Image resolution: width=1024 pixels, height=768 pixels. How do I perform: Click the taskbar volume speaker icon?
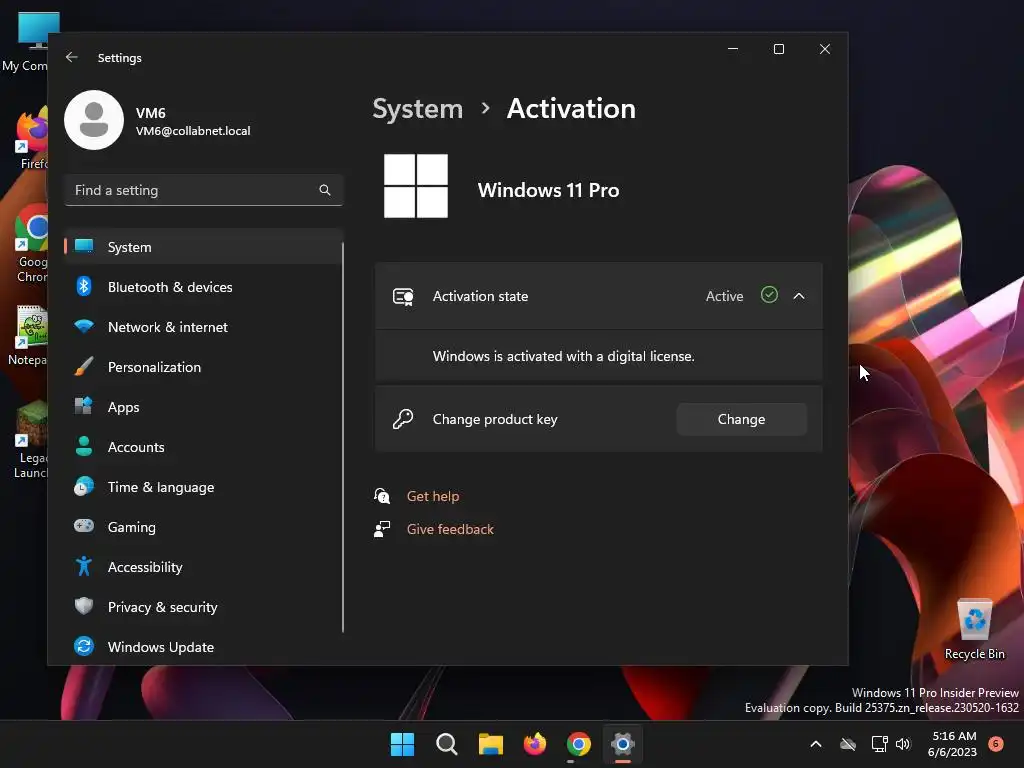point(903,744)
